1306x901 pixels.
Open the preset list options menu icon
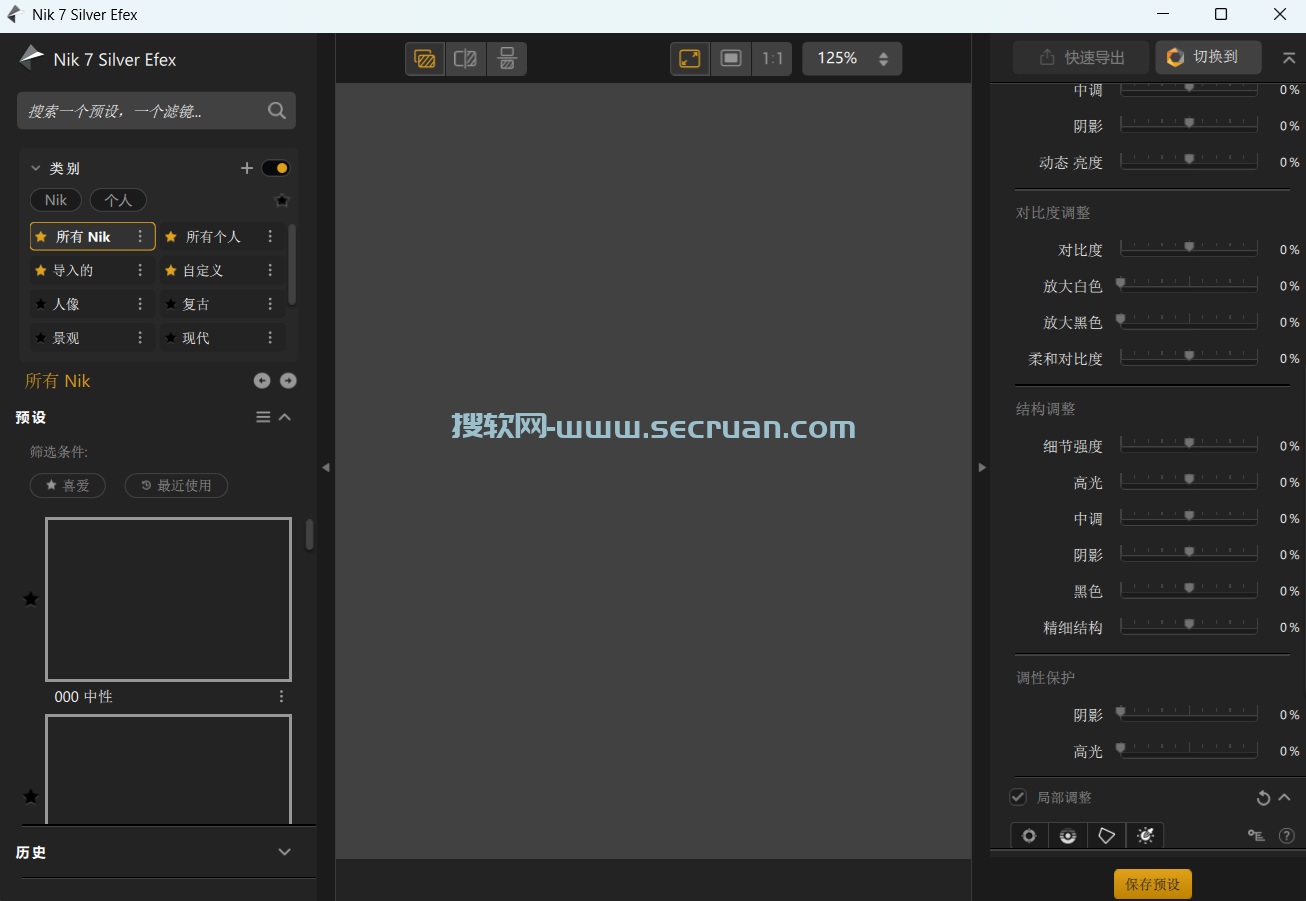point(263,417)
